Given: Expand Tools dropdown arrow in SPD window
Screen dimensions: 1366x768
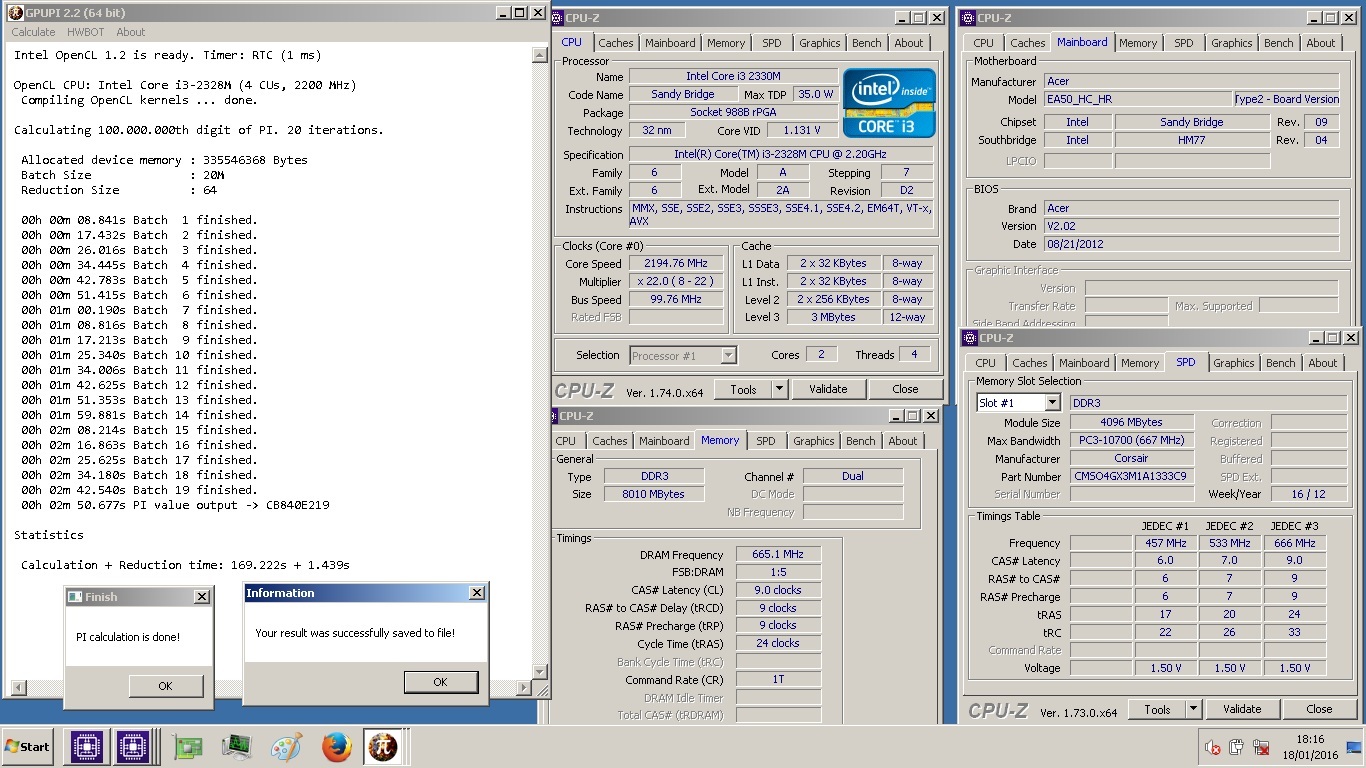Looking at the screenshot, I should click(1193, 709).
